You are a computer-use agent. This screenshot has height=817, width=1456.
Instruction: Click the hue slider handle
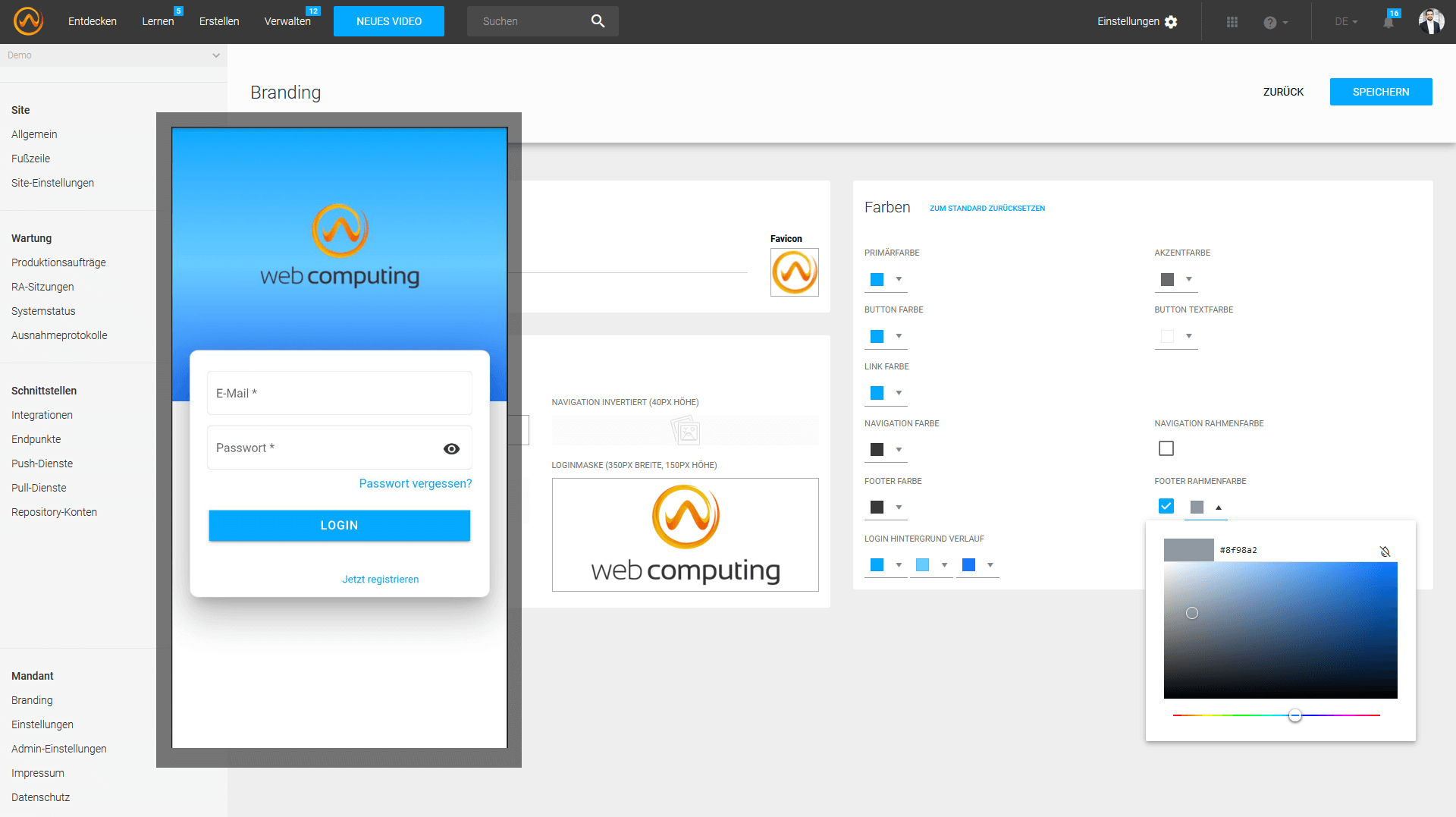(x=1295, y=715)
